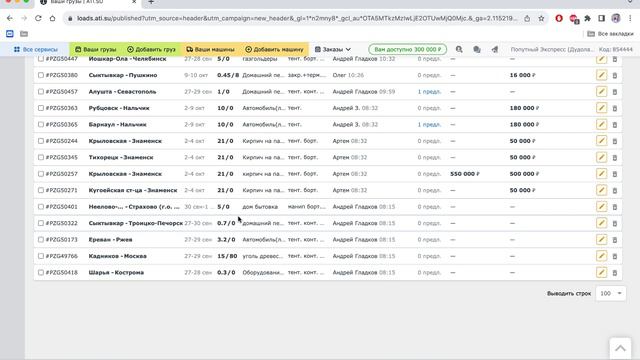
Task: Go back in browser history
Action: (x=10, y=18)
